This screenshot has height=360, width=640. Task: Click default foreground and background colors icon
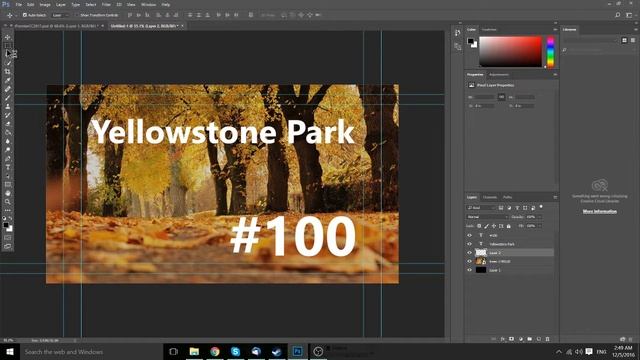[4, 219]
